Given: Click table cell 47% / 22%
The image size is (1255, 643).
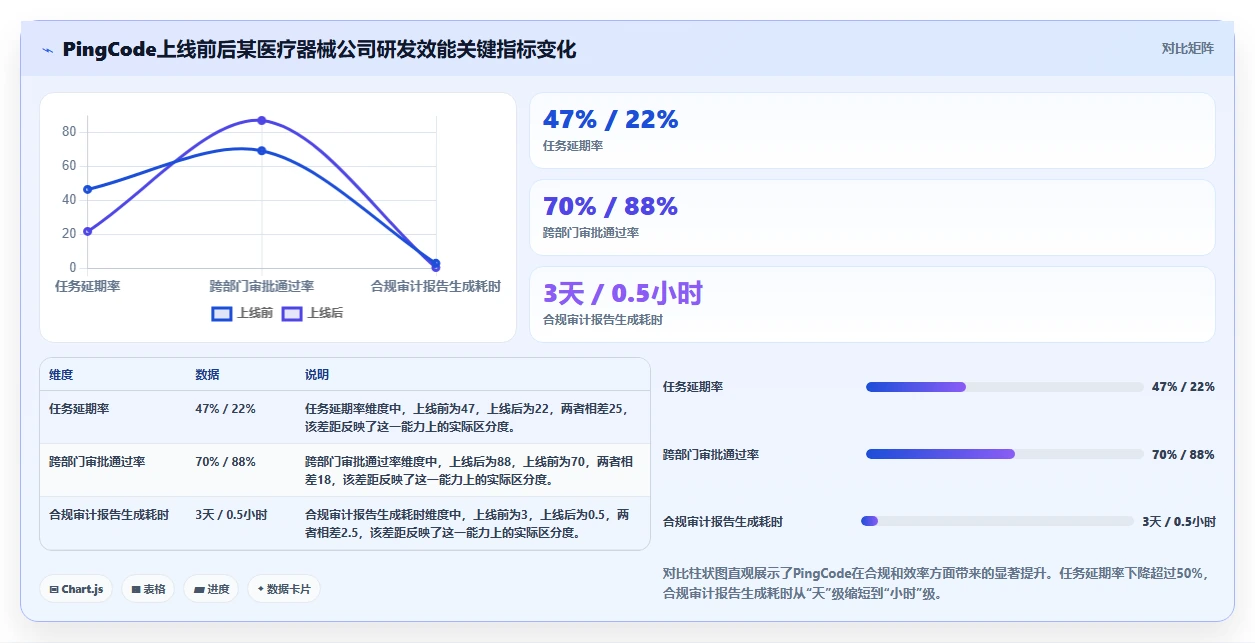Looking at the screenshot, I should [225, 409].
